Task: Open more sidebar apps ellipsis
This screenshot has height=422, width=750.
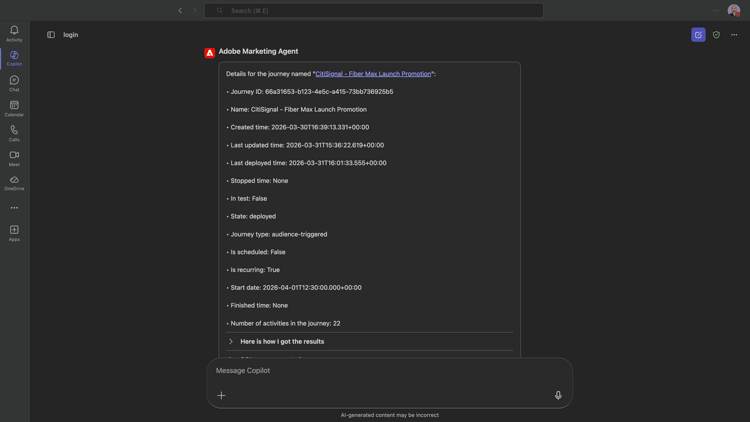Action: 14,208
